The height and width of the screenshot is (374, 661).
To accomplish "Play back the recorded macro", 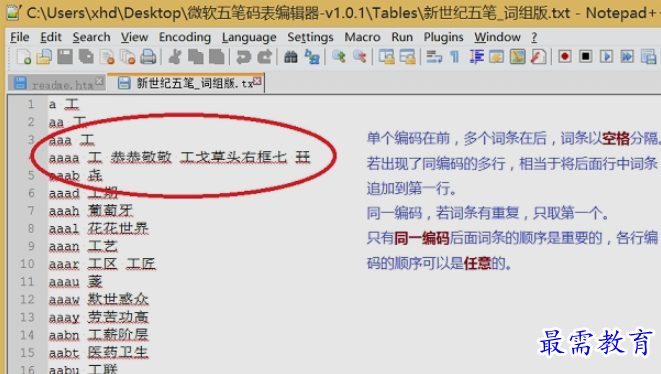I will point(607,57).
